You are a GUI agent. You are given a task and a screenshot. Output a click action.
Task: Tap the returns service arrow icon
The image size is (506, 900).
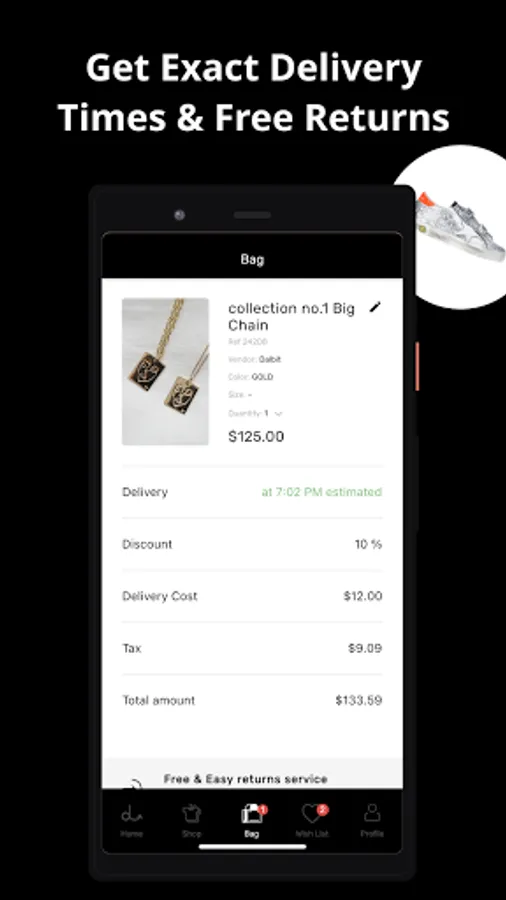(x=133, y=784)
